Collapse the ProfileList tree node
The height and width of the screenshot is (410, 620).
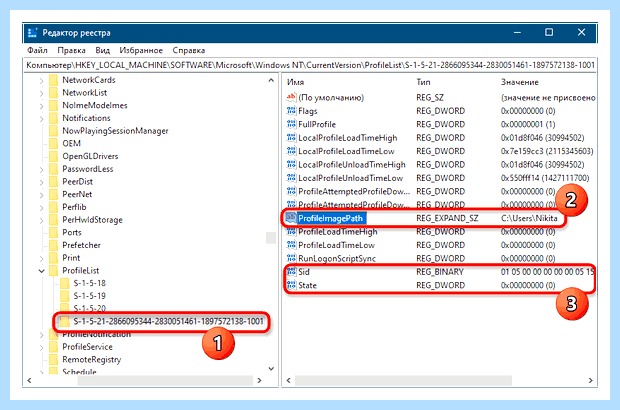click(42, 271)
